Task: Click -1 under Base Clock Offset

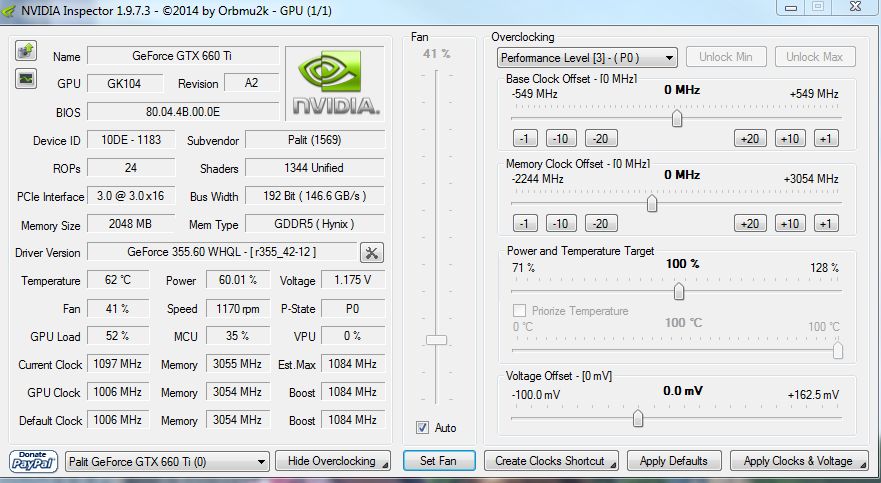Action: (525, 138)
